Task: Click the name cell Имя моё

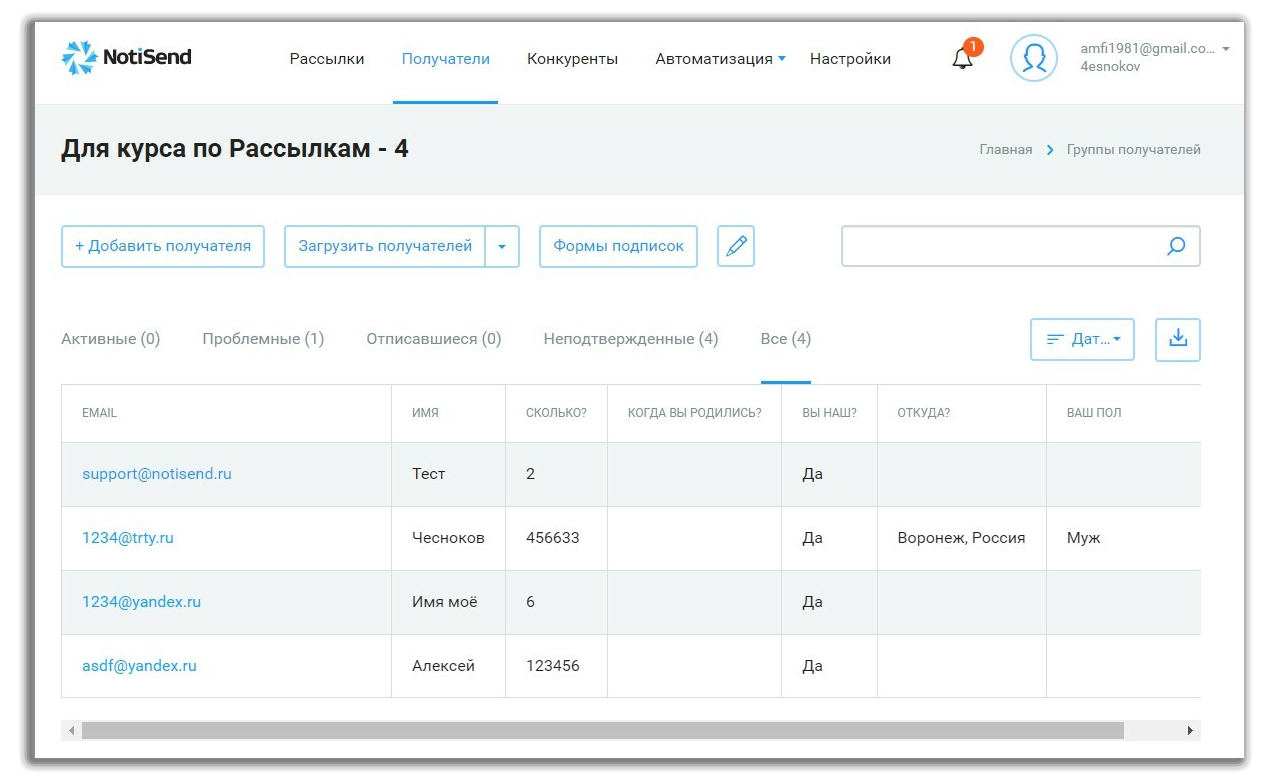Action: (x=445, y=602)
